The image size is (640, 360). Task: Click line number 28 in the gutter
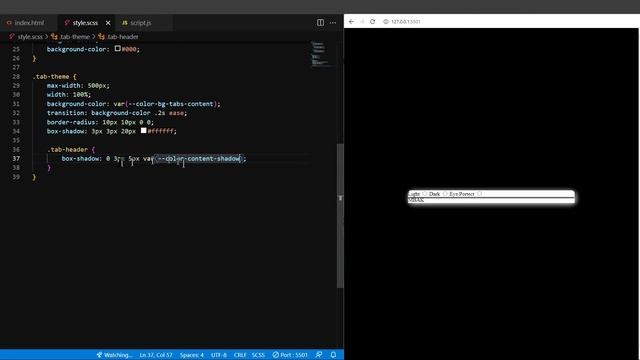tap(16, 76)
